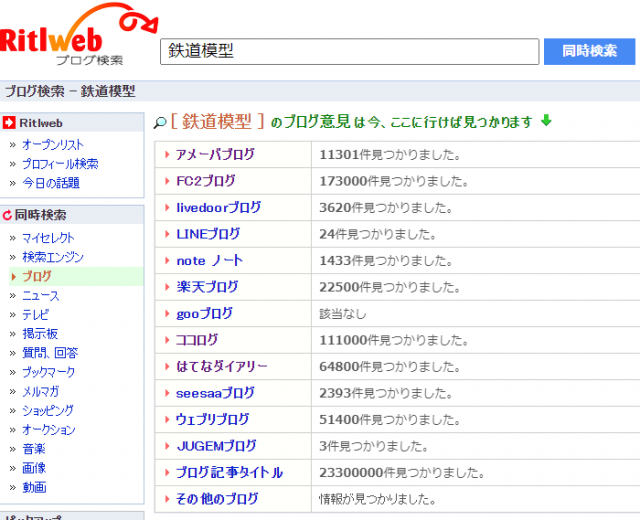Select 検索エンジン in the sidebar
This screenshot has height=520, width=640.
53,257
